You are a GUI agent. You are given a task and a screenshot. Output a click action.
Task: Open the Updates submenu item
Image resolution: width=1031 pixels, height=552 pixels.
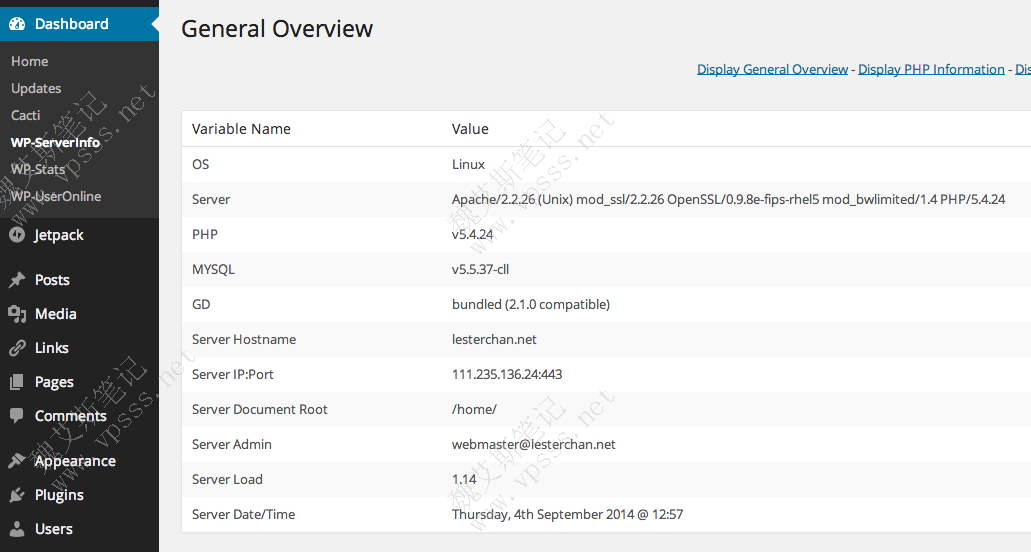(x=36, y=88)
